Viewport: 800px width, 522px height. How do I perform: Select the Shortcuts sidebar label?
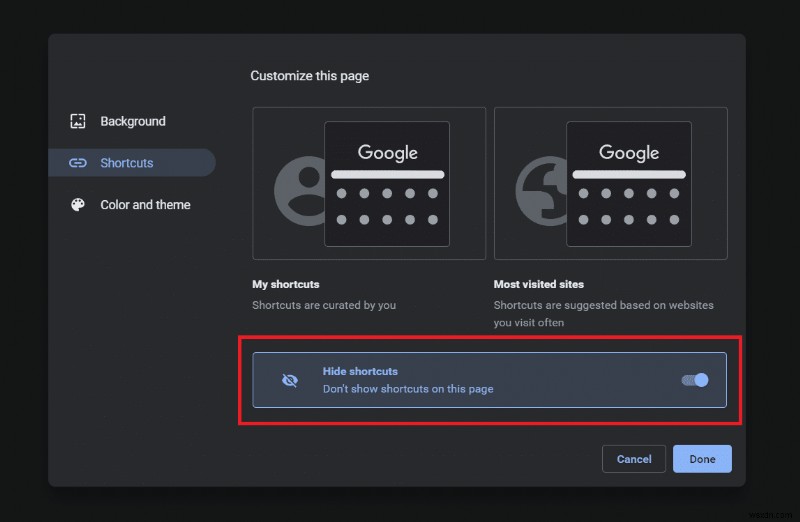127,163
